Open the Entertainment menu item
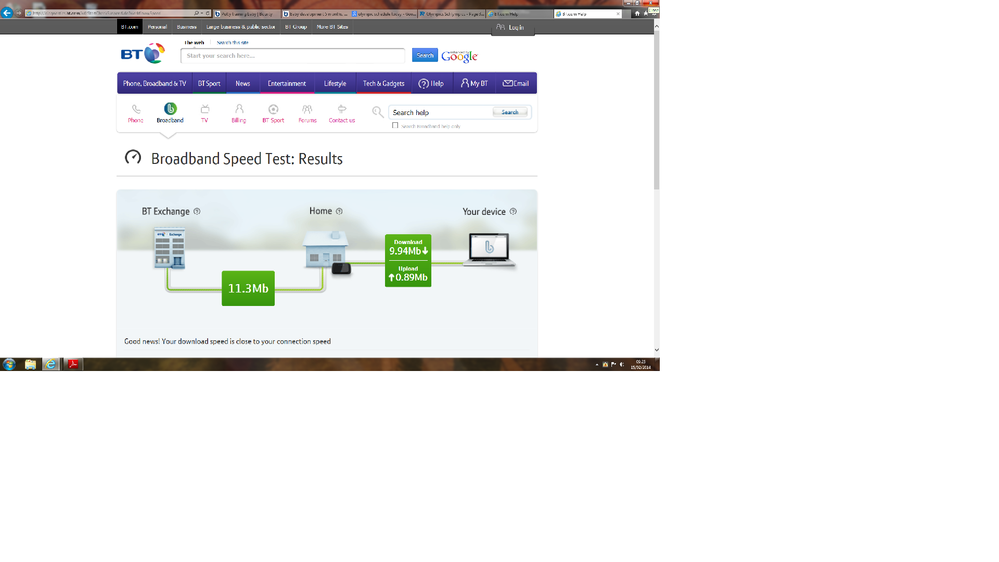Image resolution: width=999 pixels, height=562 pixels. [x=287, y=83]
